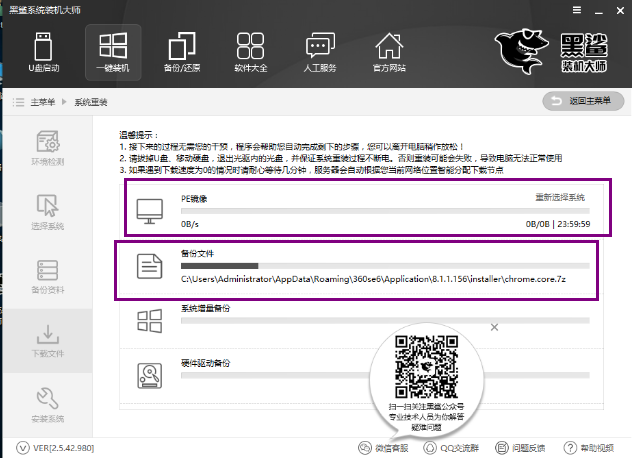Click the 选择系统 sidebar step
644x461 pixels.
(47, 211)
